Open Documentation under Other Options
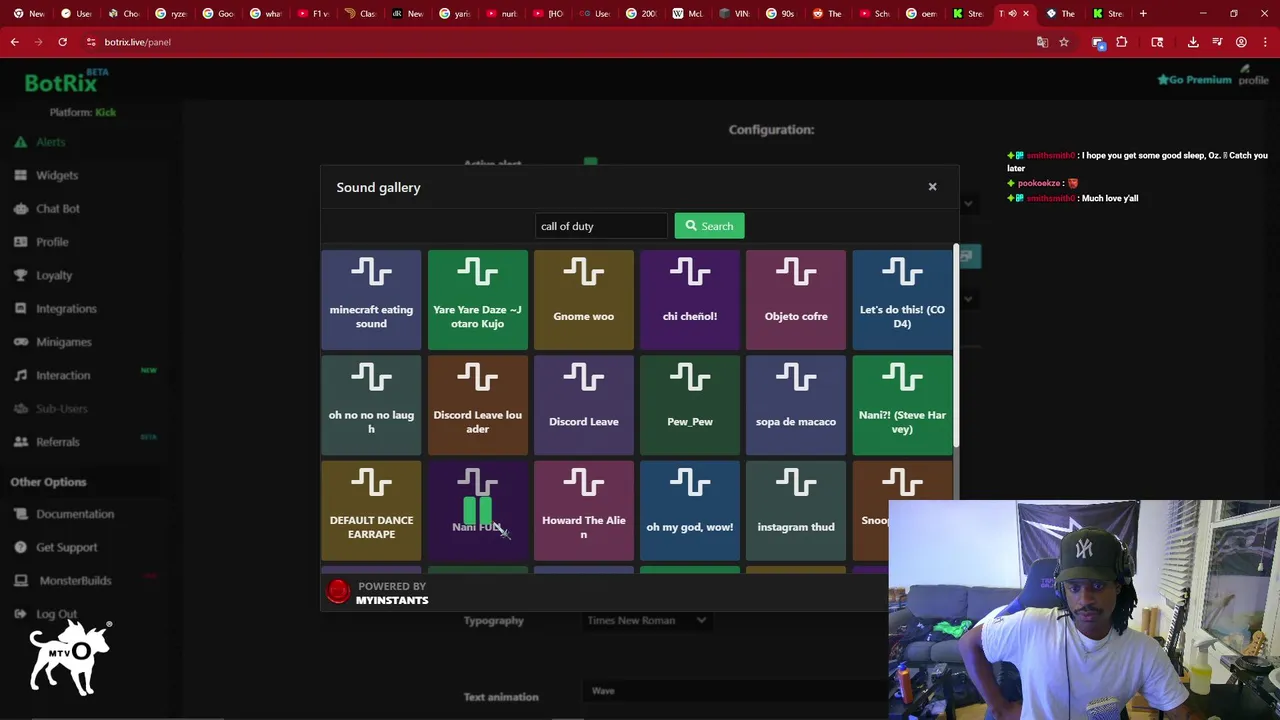 (x=75, y=514)
